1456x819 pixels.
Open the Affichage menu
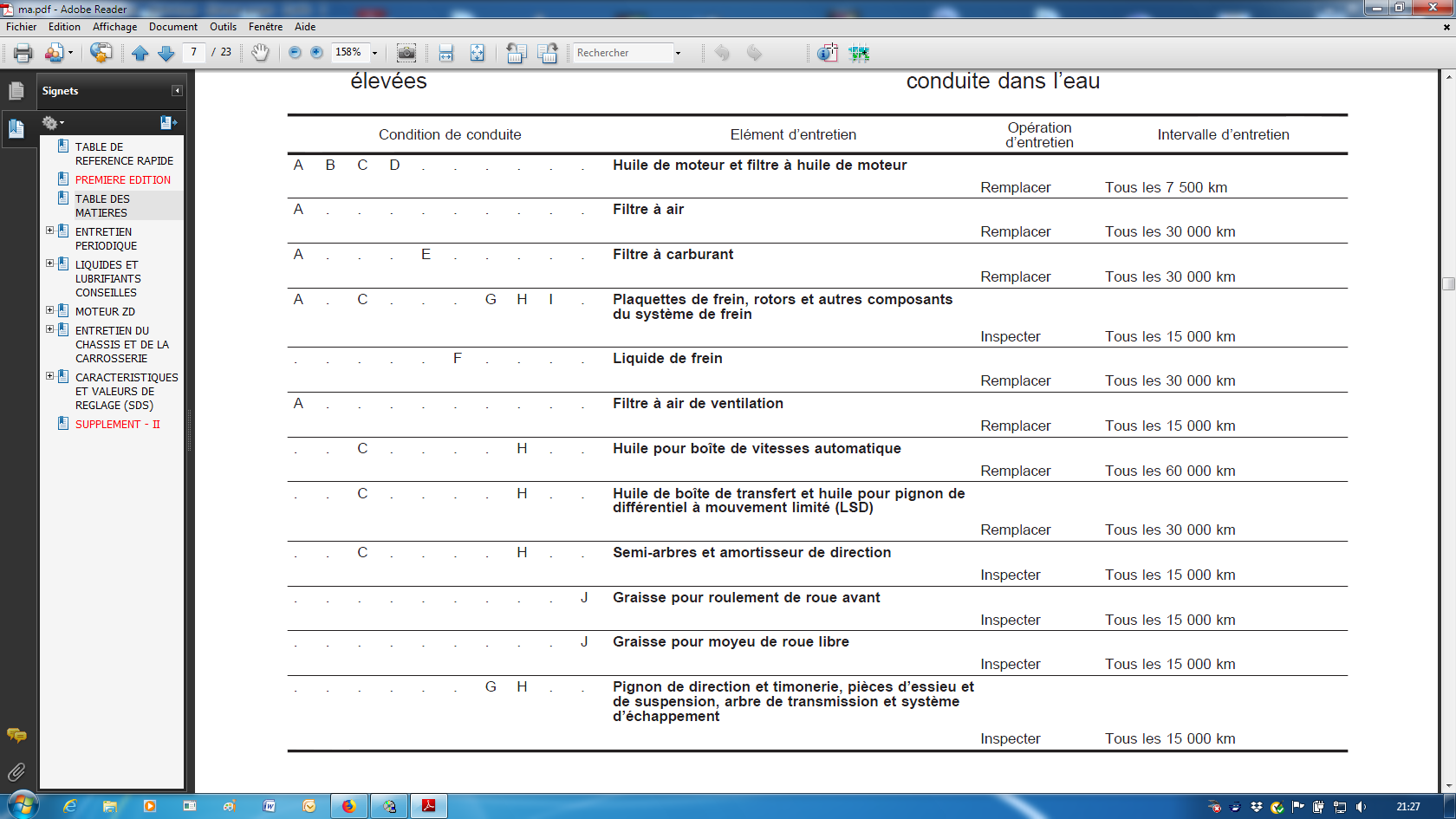click(115, 27)
